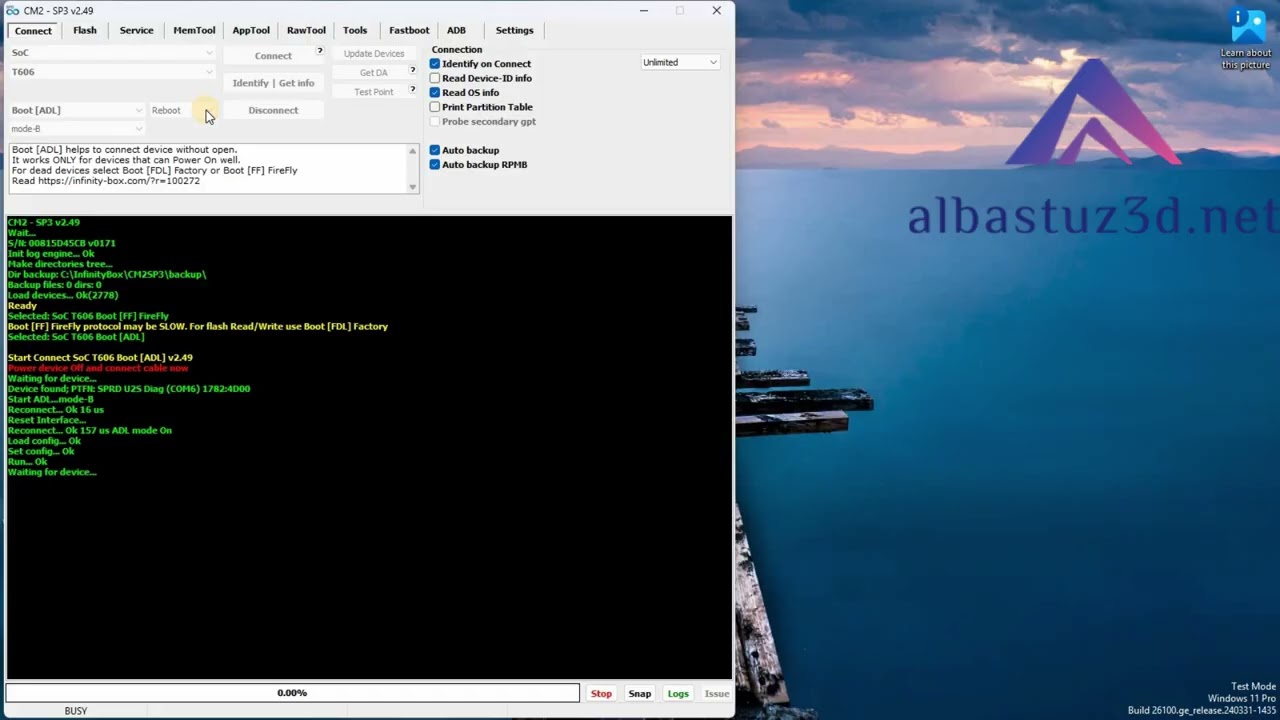Click the Snap button
This screenshot has height=720, width=1280.
640,693
